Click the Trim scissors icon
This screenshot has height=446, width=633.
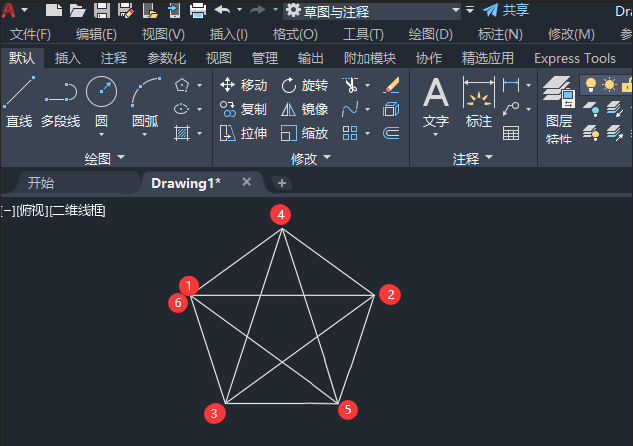coord(350,85)
